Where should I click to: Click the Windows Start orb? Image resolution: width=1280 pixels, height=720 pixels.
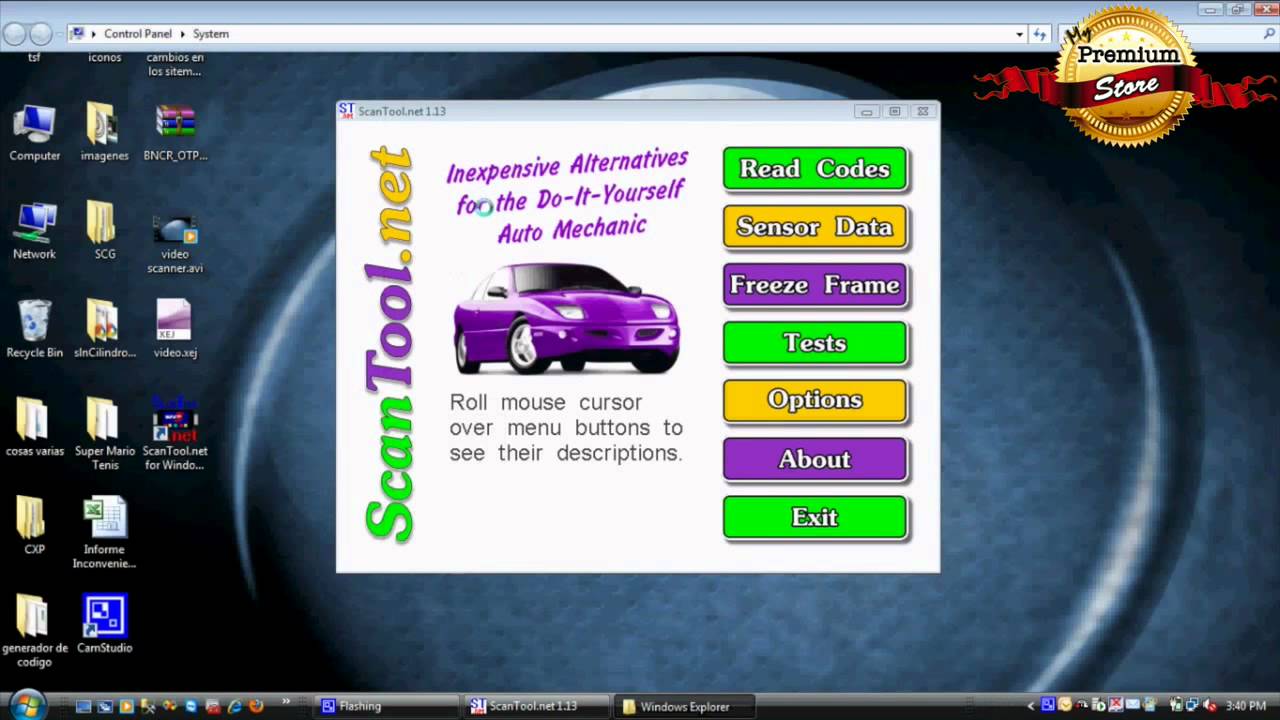(27, 705)
